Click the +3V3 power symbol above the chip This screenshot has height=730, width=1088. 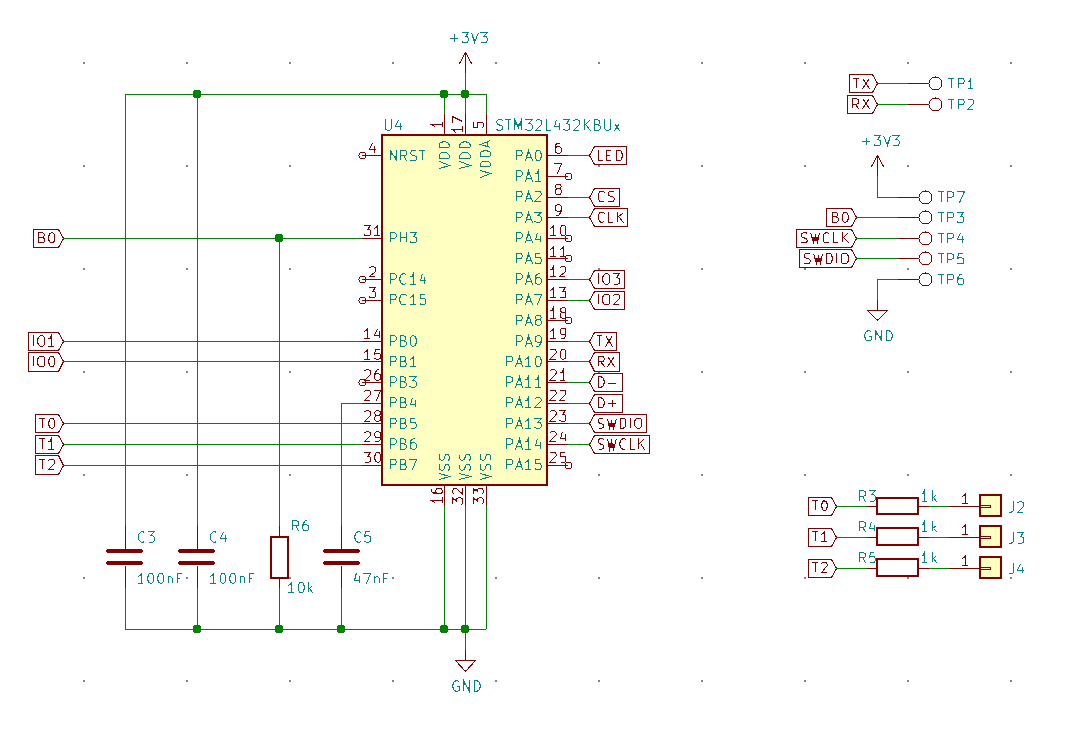click(x=465, y=60)
